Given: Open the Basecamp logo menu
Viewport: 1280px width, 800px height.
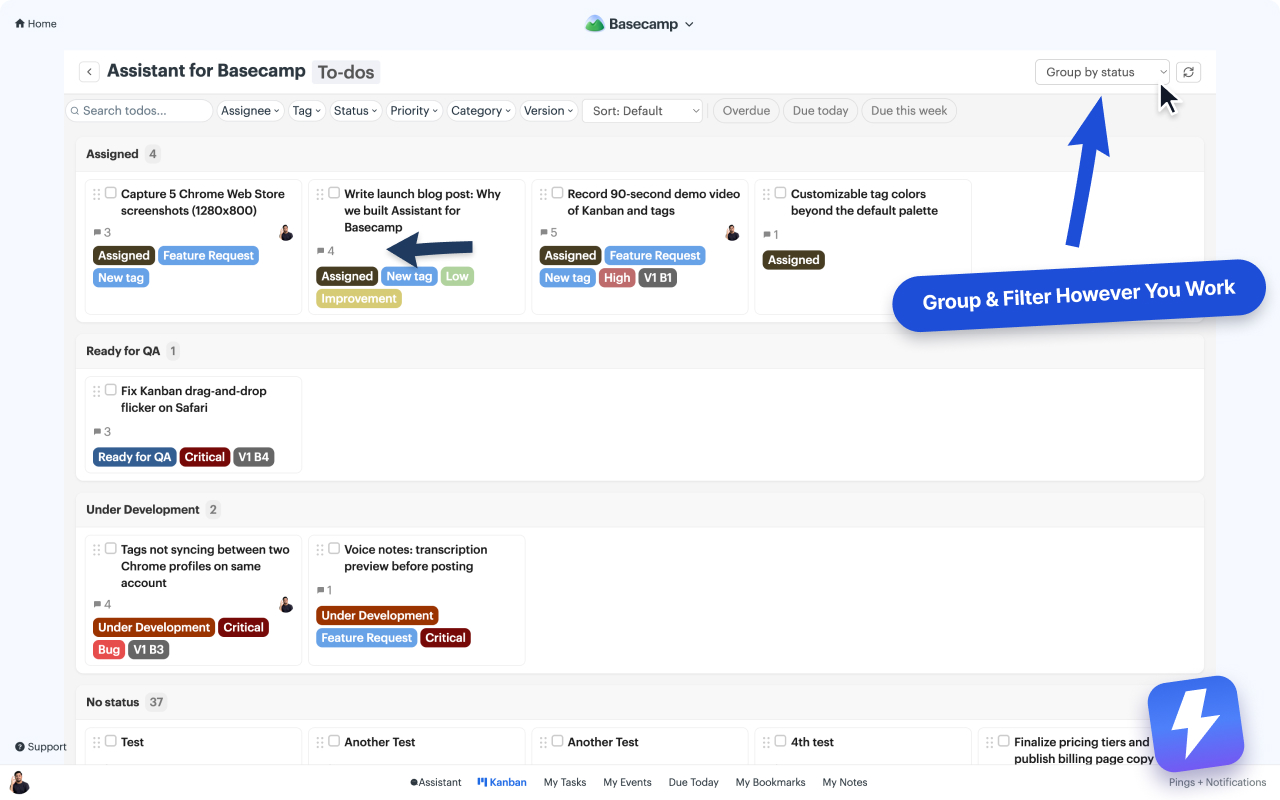Looking at the screenshot, I should [x=639, y=24].
